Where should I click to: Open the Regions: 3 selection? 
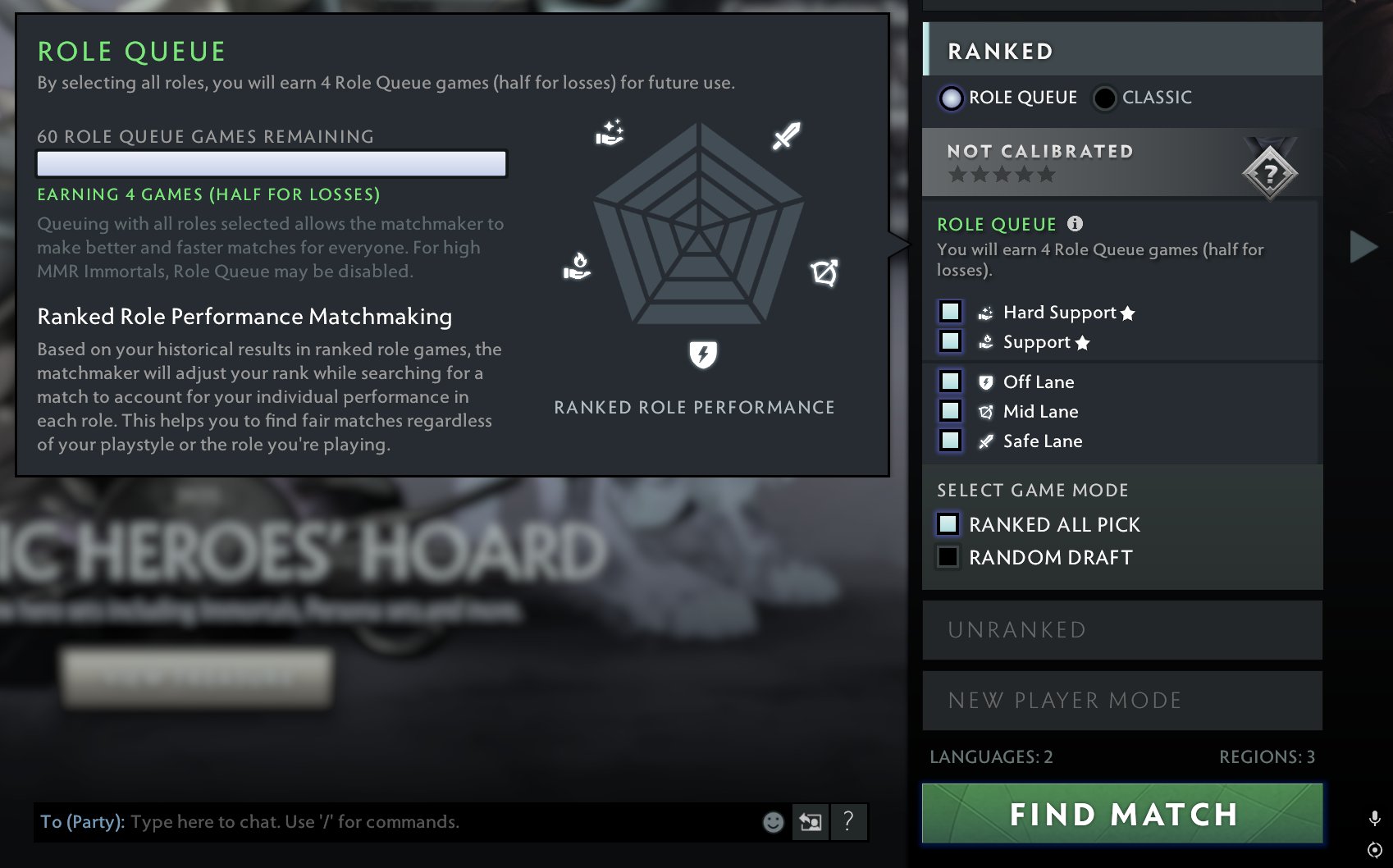(1267, 756)
